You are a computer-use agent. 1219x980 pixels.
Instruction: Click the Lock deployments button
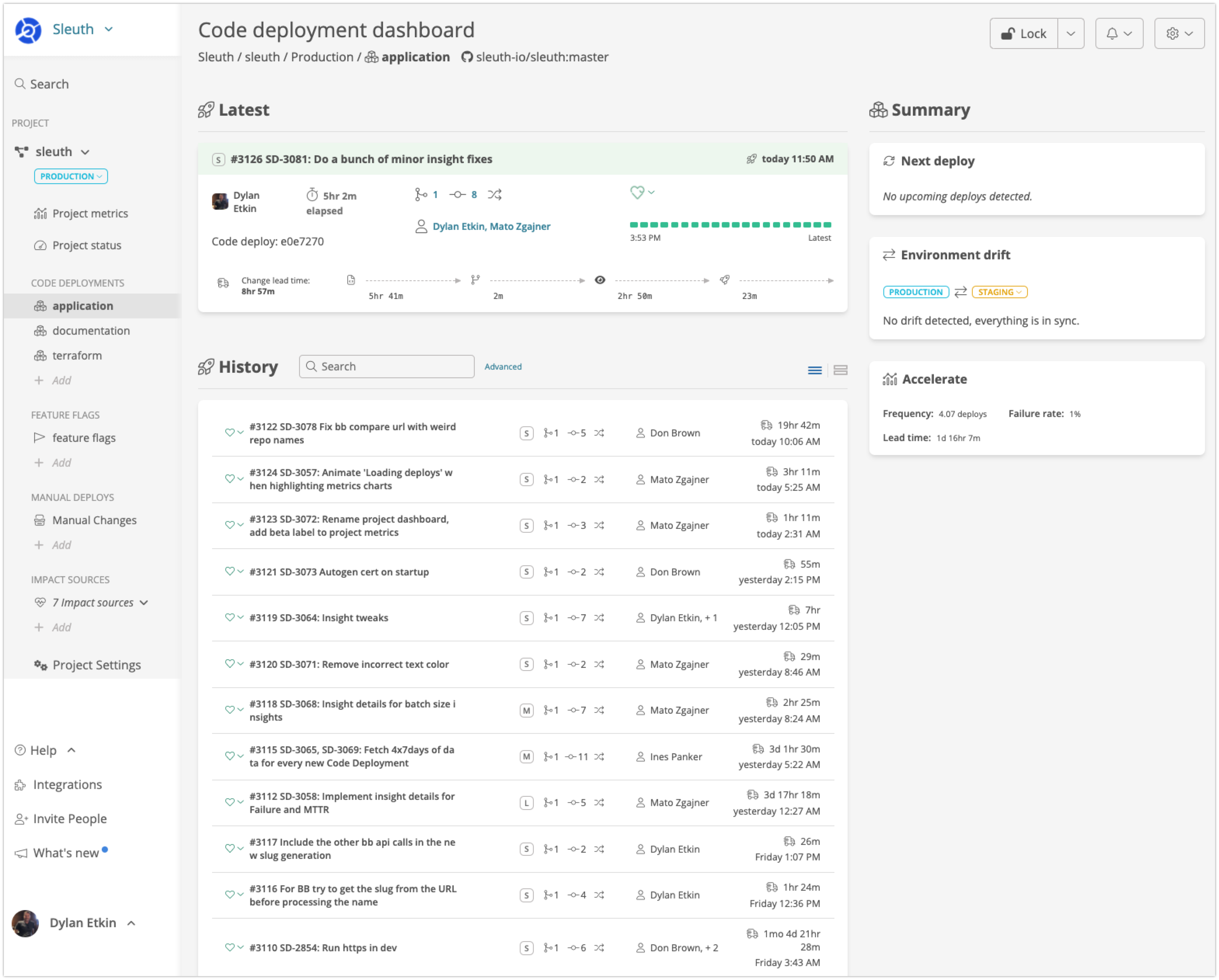[1023, 34]
